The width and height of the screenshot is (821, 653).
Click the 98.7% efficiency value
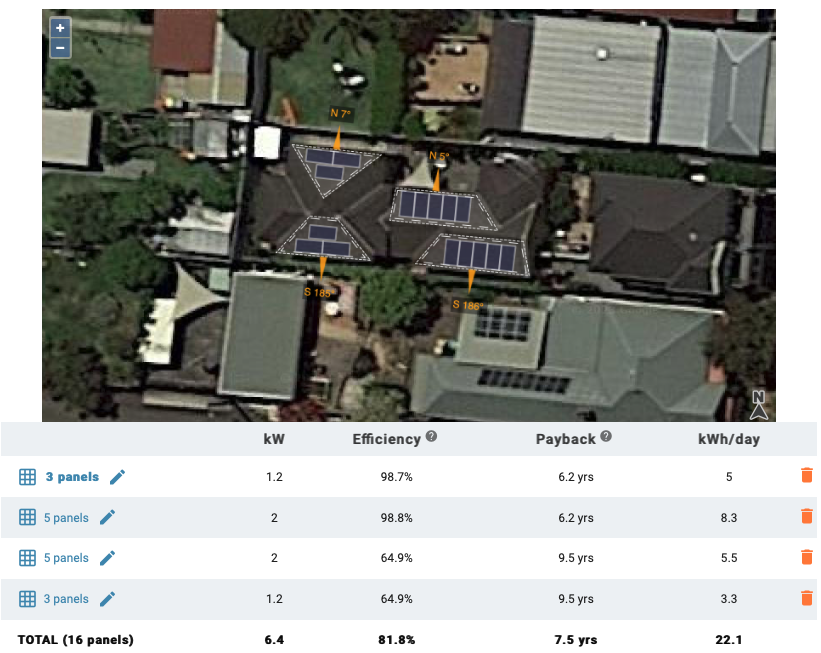pyautogui.click(x=396, y=477)
